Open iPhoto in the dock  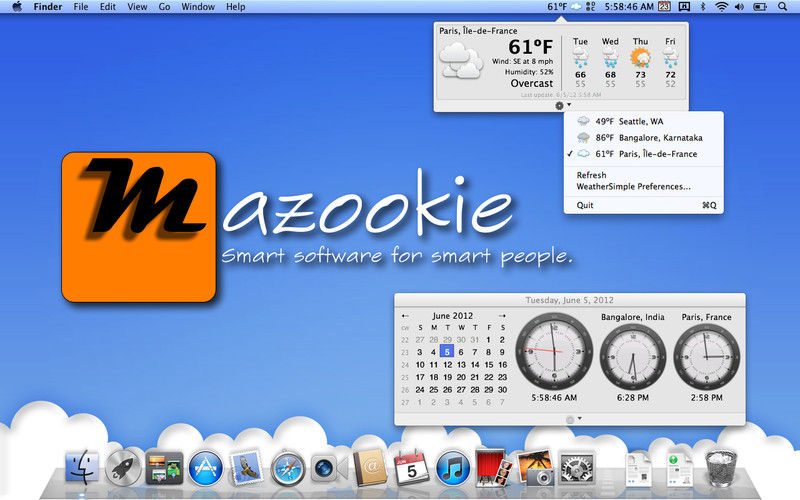535,467
